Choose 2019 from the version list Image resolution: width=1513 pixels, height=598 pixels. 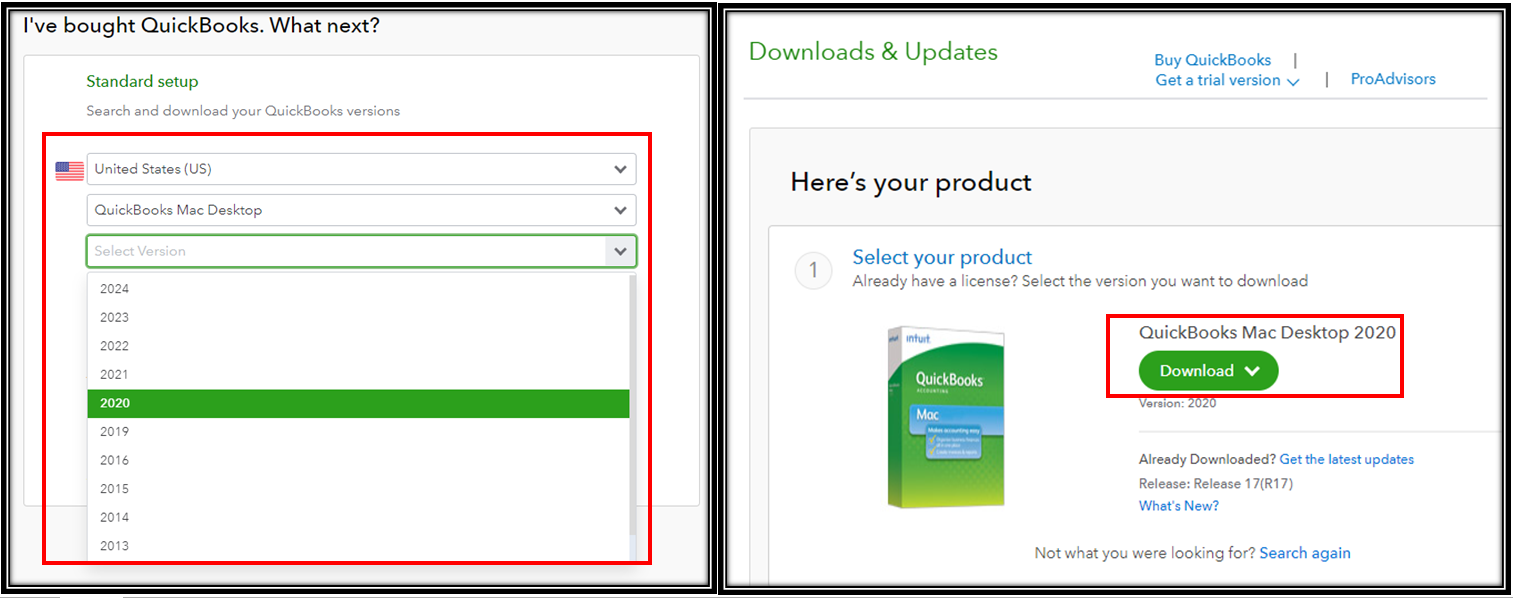point(358,432)
